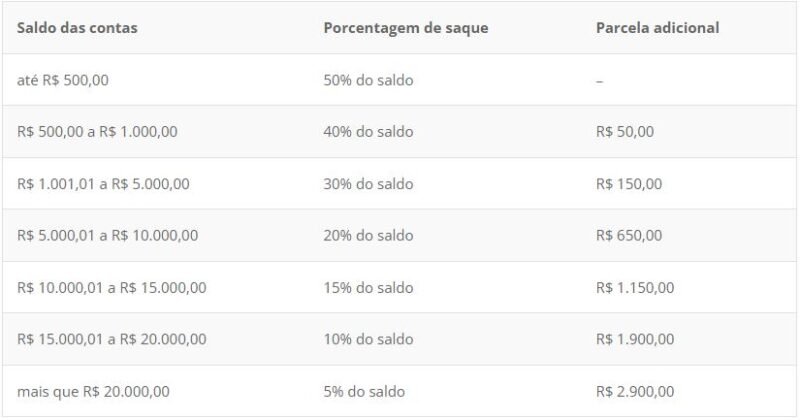Select the '15% do saldo' cell

[368, 288]
